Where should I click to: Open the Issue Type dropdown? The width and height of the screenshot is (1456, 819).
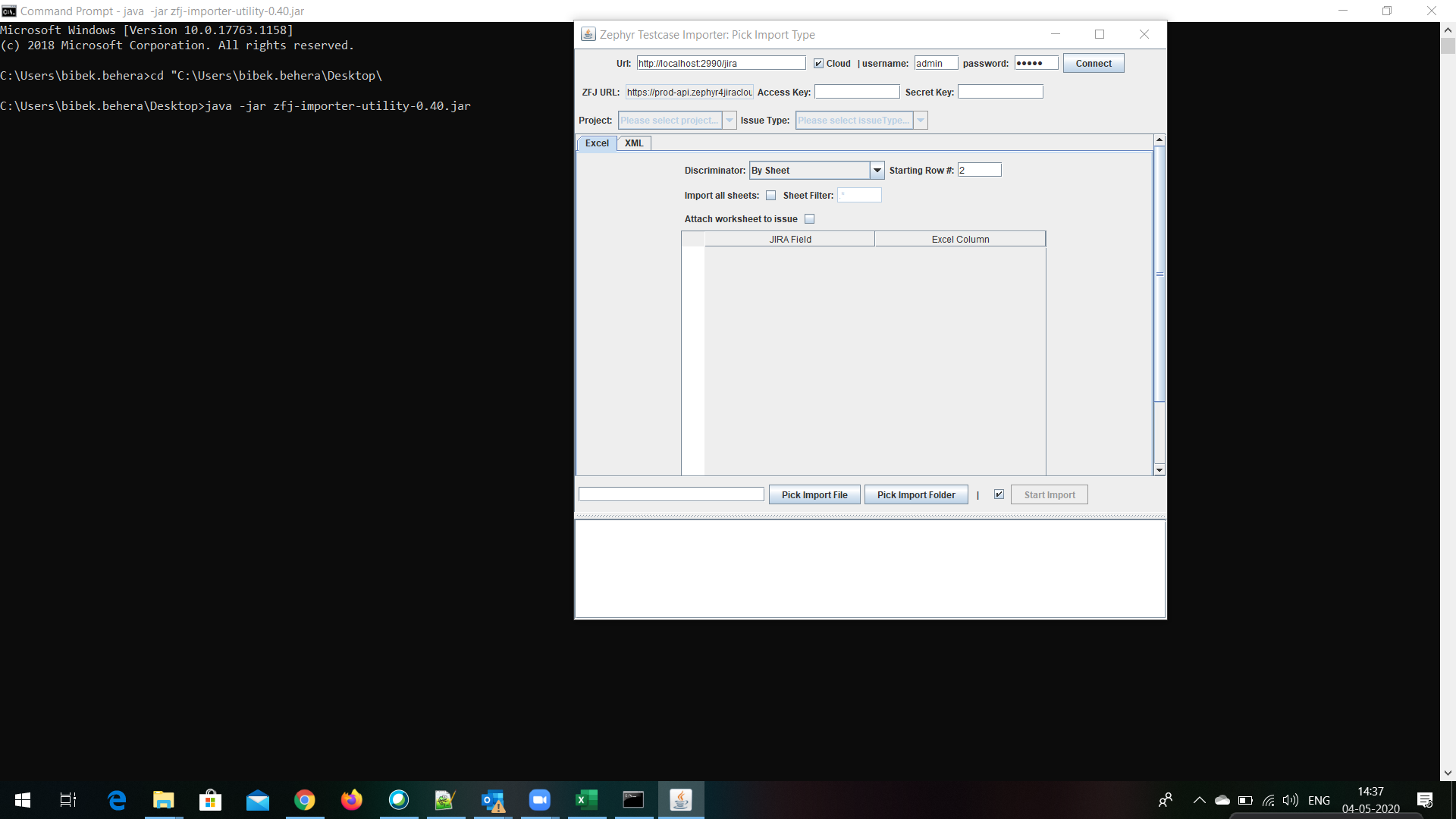(920, 120)
